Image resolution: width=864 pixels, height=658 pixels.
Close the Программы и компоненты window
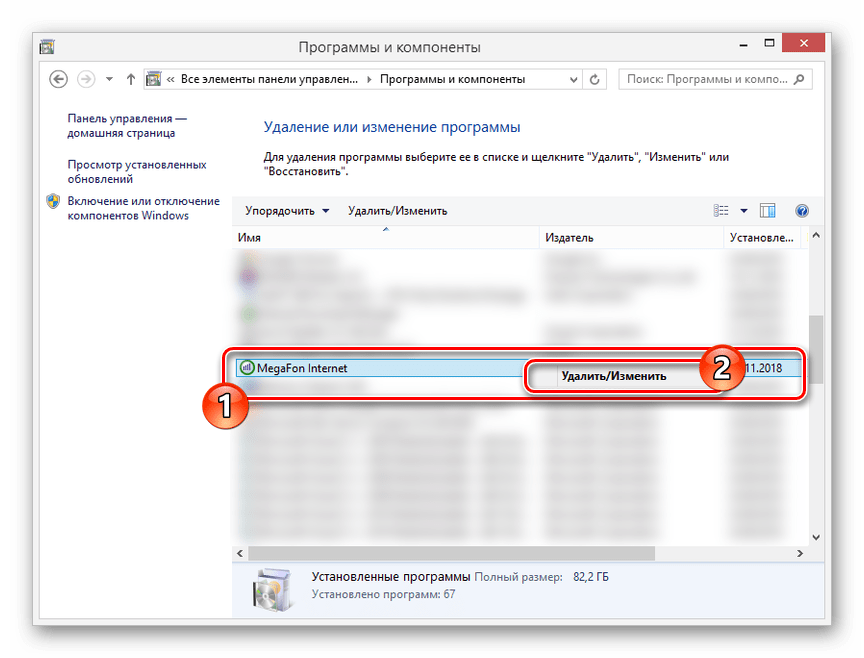click(x=803, y=43)
